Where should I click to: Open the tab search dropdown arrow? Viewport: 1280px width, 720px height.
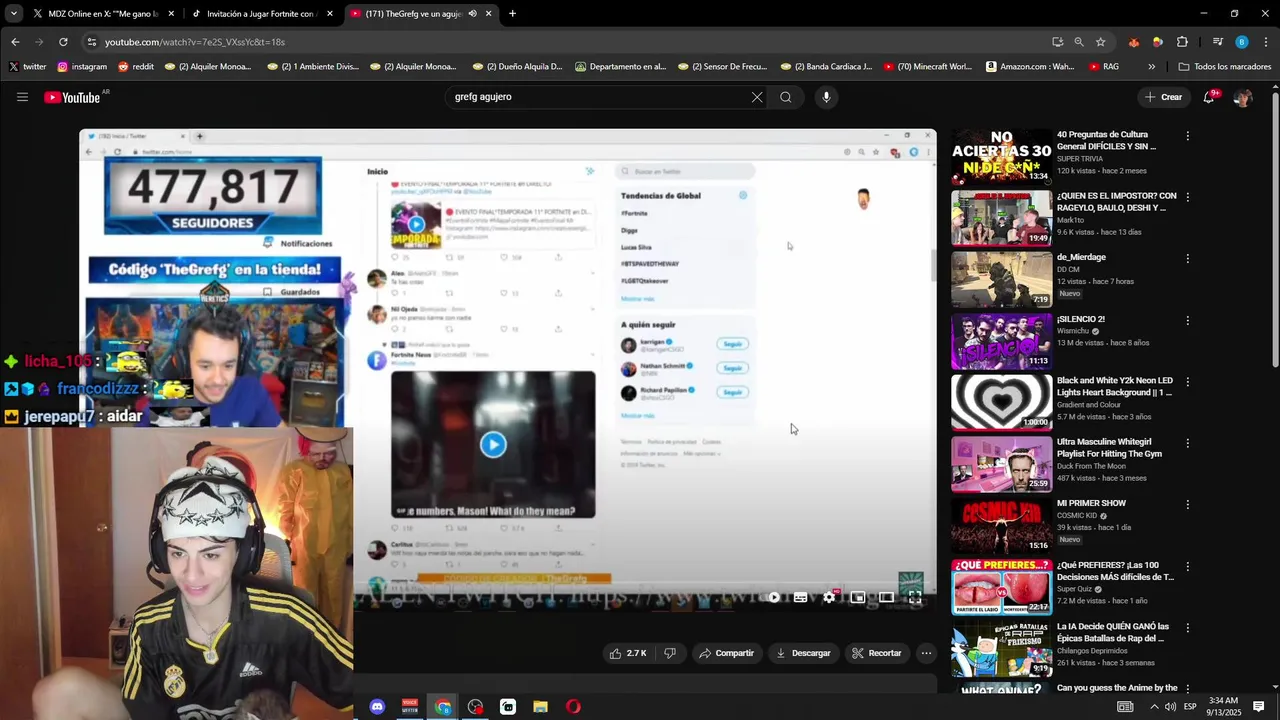click(13, 14)
